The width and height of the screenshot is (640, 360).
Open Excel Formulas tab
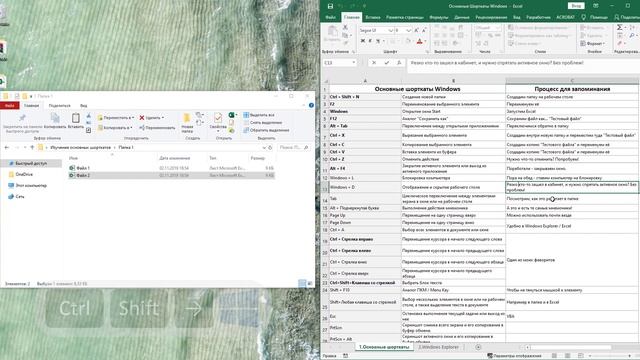click(439, 17)
